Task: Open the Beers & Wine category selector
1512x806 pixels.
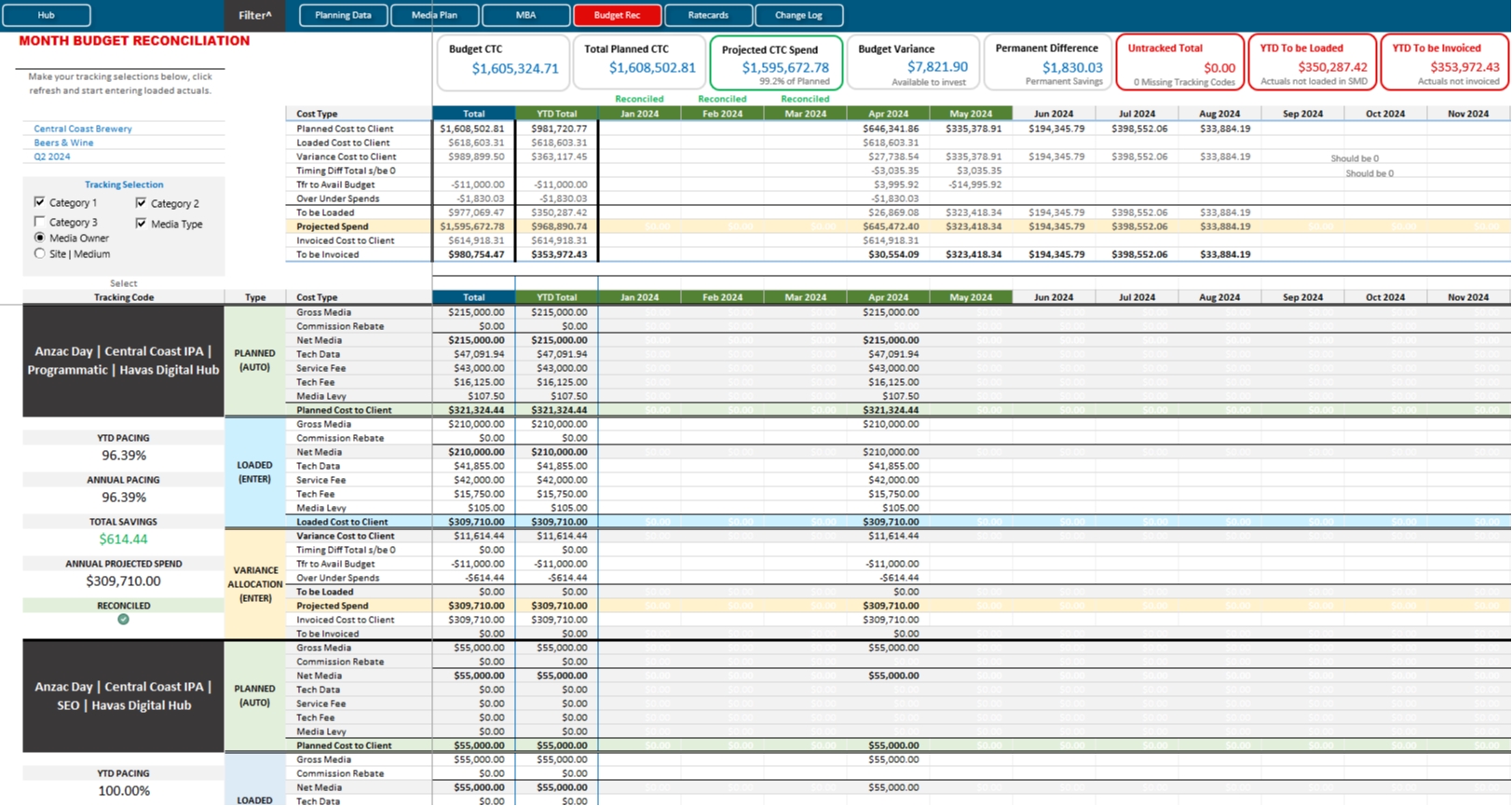Action: click(x=63, y=143)
